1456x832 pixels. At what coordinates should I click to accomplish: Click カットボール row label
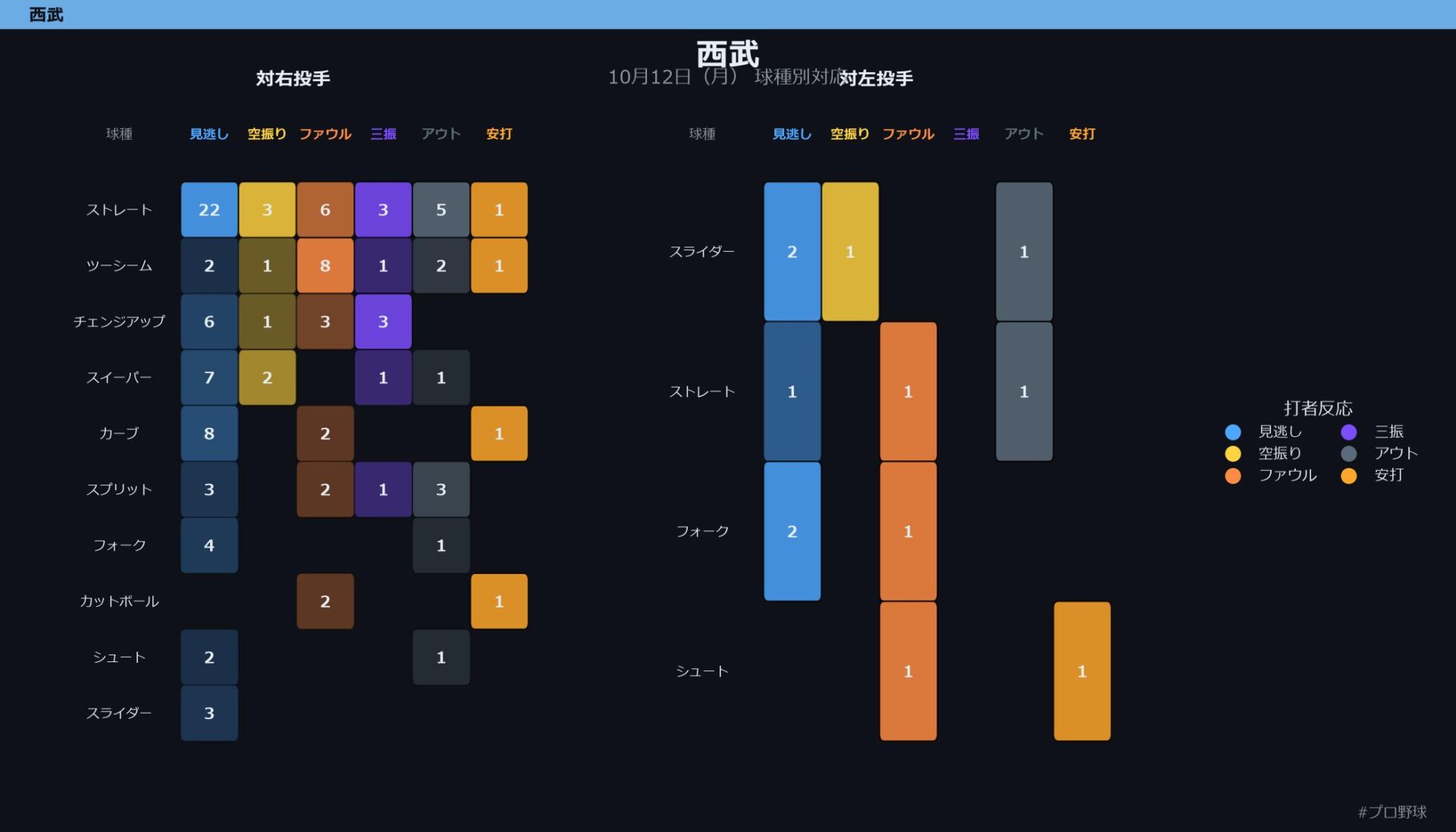119,601
